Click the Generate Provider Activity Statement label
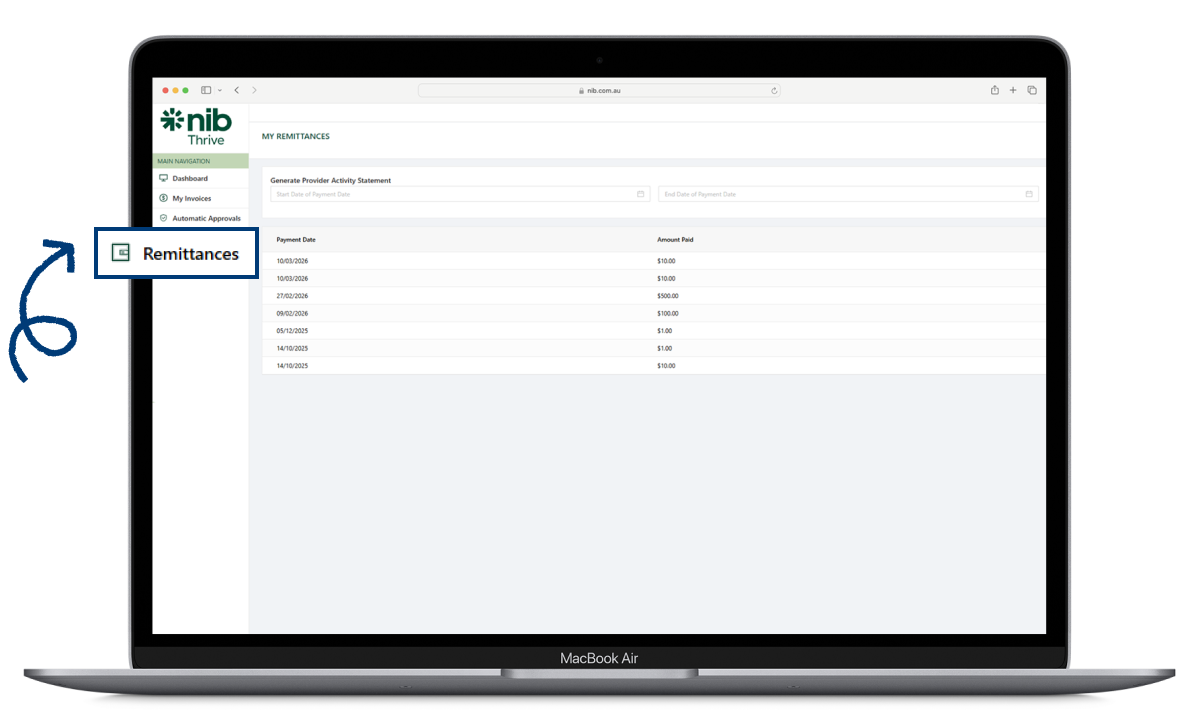Viewport: 1200px width, 711px height. [331, 180]
